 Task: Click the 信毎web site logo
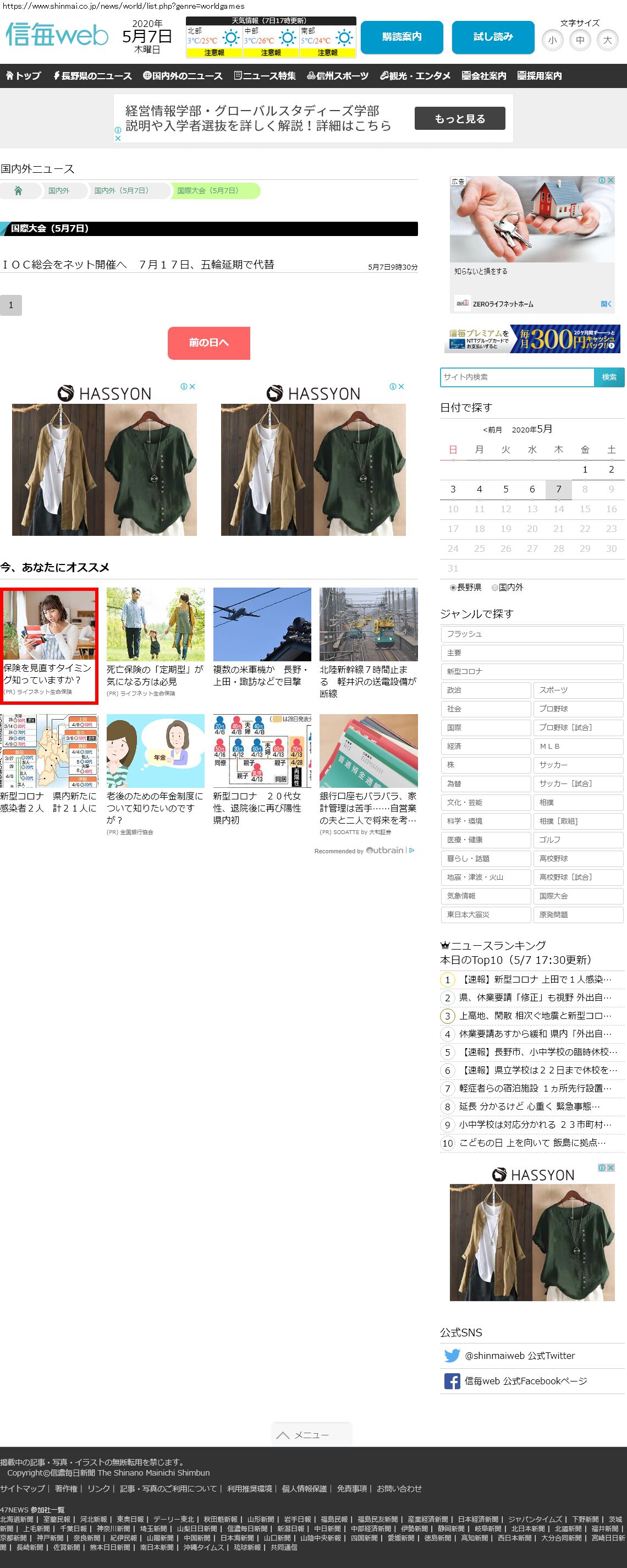(x=57, y=35)
